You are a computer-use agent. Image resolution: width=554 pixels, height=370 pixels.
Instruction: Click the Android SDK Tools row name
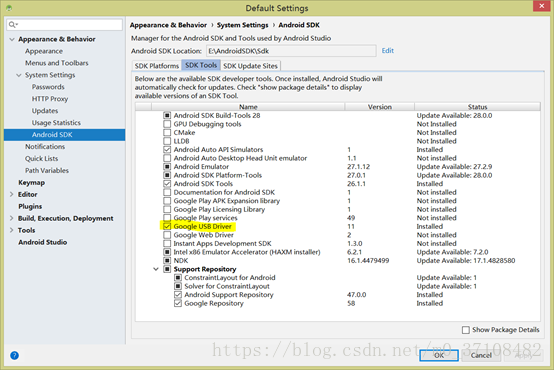(203, 184)
